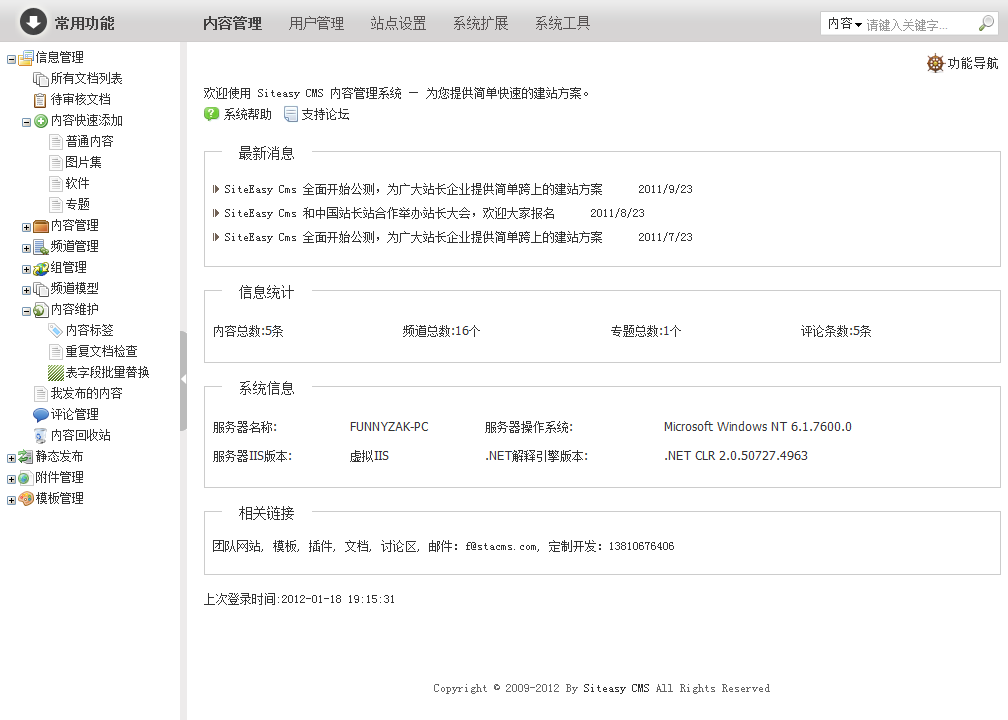Expand the 组管理 tree node
1008x720 pixels.
26,269
